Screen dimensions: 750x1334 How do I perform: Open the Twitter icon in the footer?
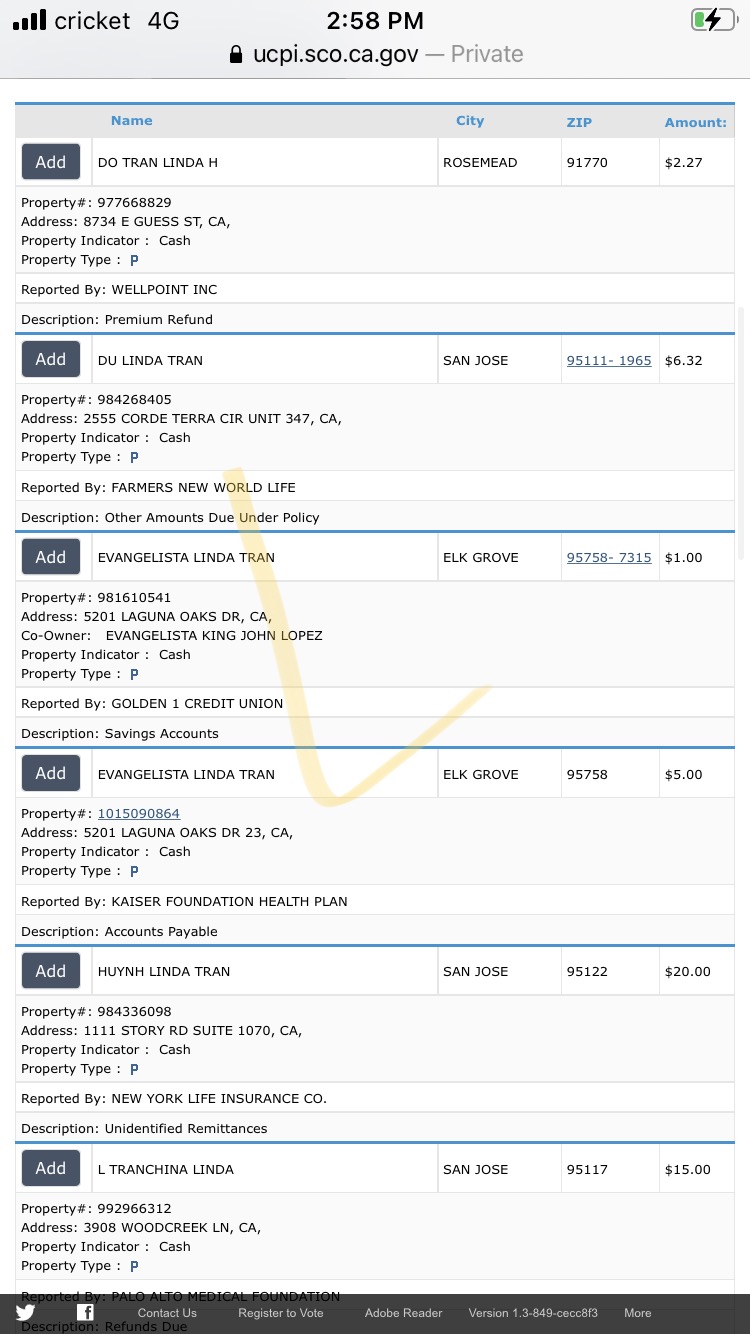pyautogui.click(x=25, y=1313)
